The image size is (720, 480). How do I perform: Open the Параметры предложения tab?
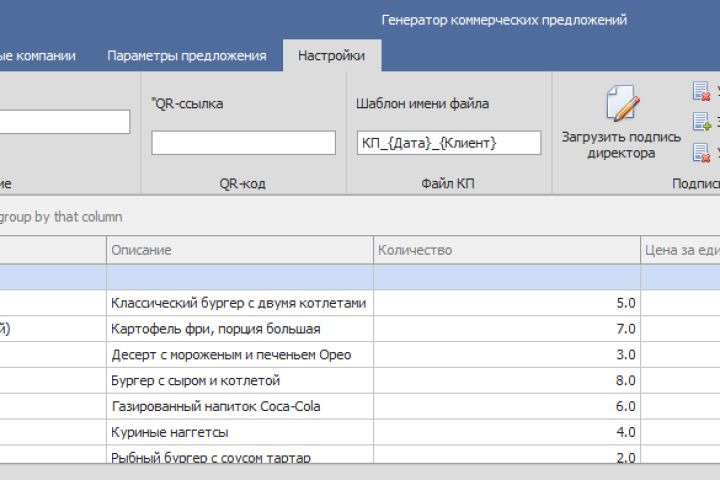pyautogui.click(x=187, y=56)
